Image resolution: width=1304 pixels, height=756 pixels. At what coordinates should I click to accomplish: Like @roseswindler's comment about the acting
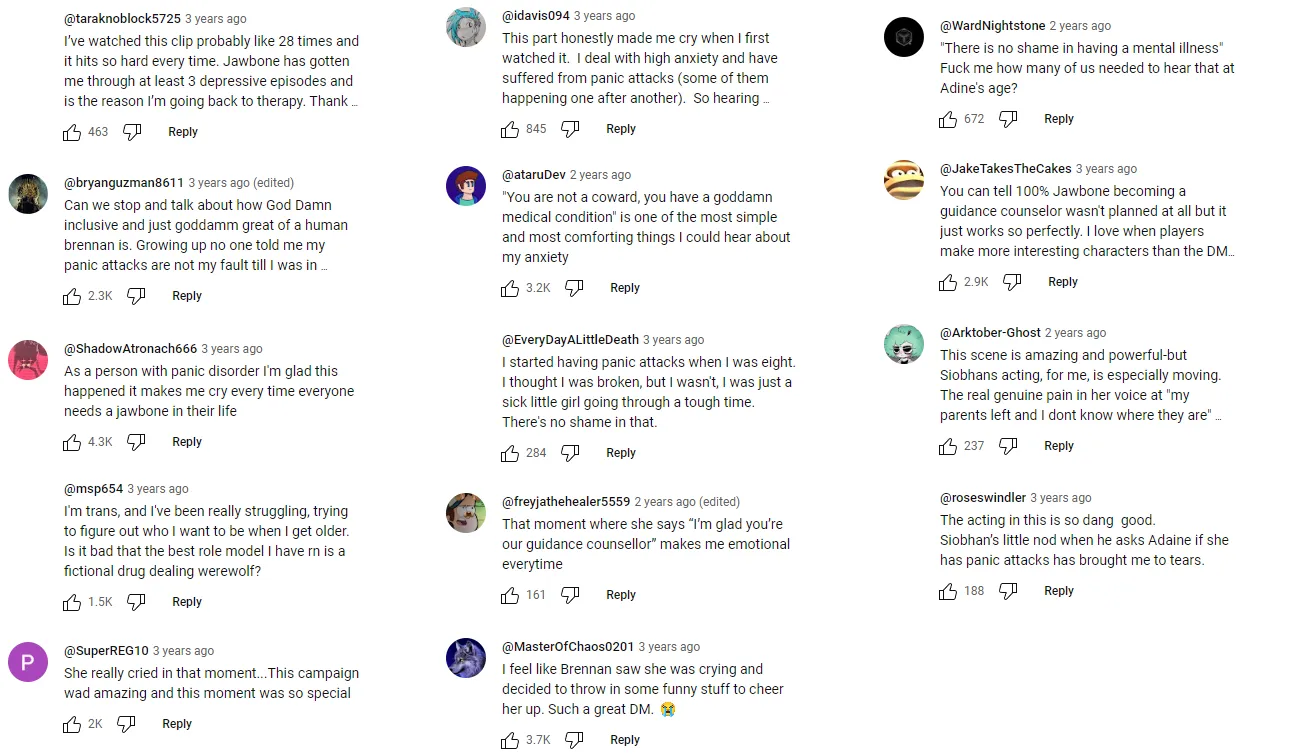(x=948, y=591)
